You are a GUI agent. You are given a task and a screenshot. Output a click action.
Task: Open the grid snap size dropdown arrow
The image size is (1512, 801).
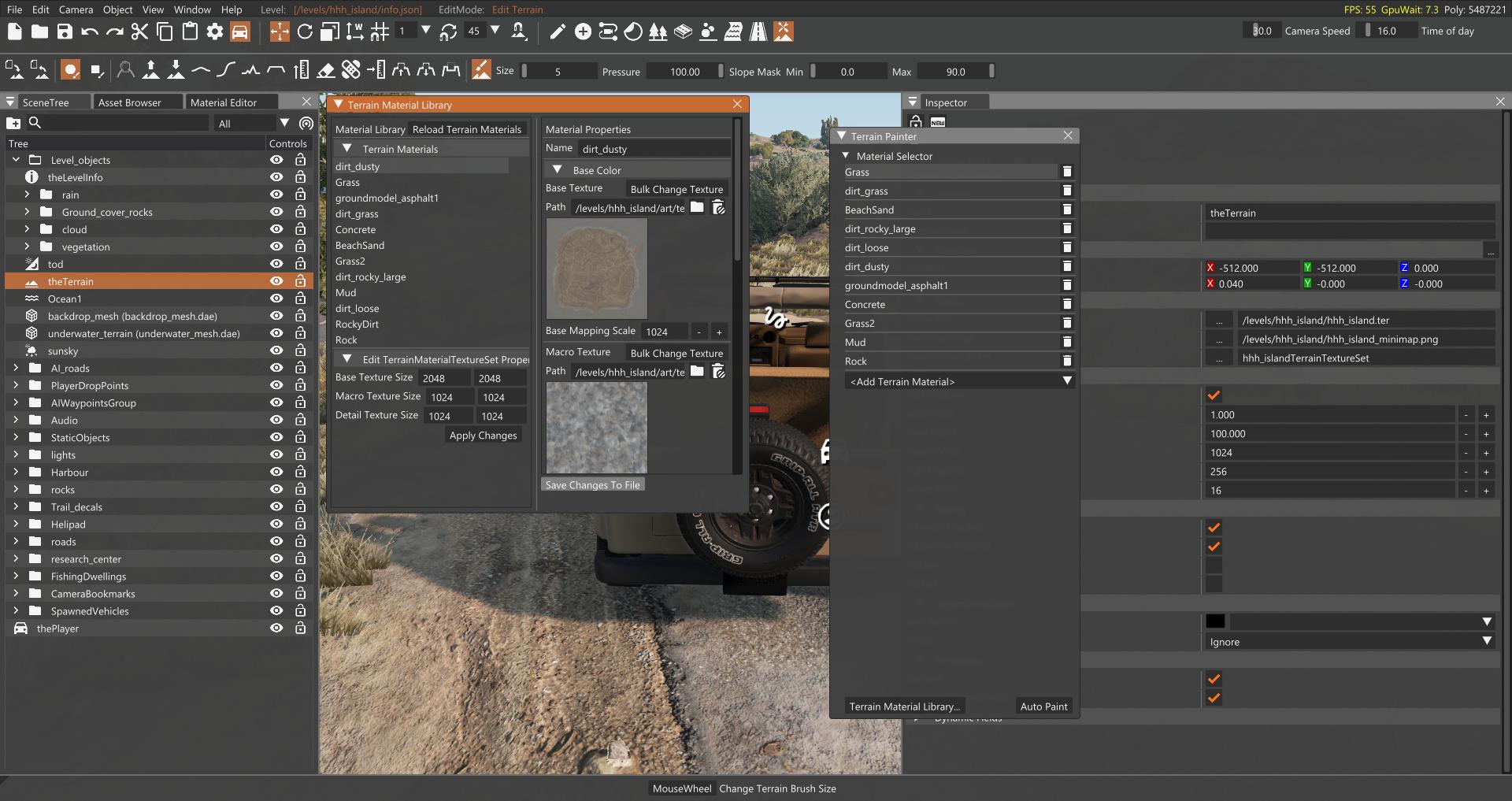tap(426, 31)
